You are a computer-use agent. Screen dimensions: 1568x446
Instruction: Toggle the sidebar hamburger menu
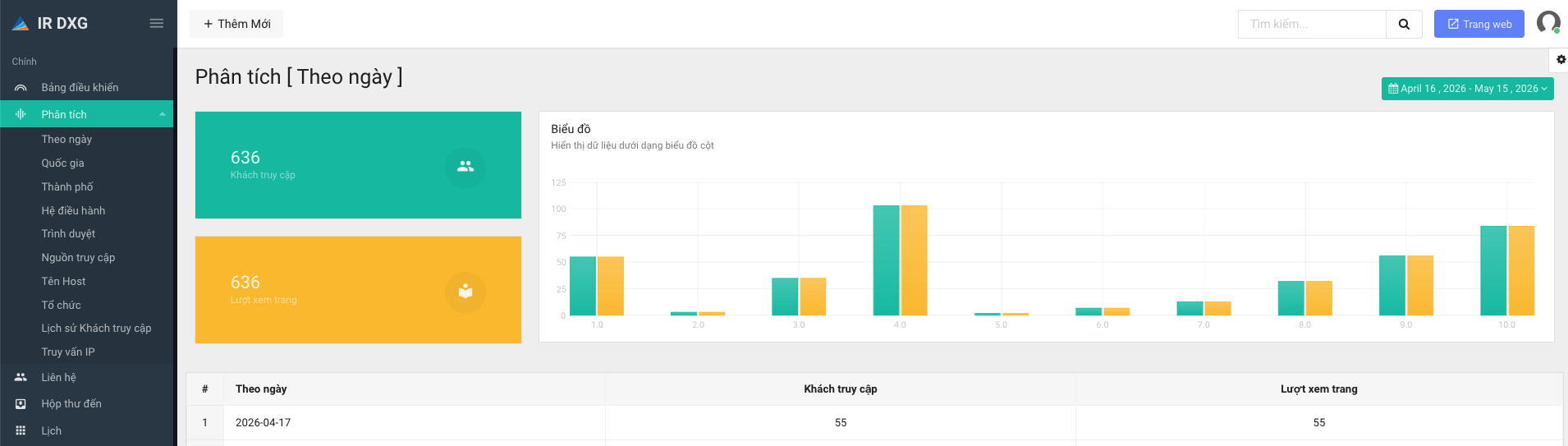click(157, 24)
